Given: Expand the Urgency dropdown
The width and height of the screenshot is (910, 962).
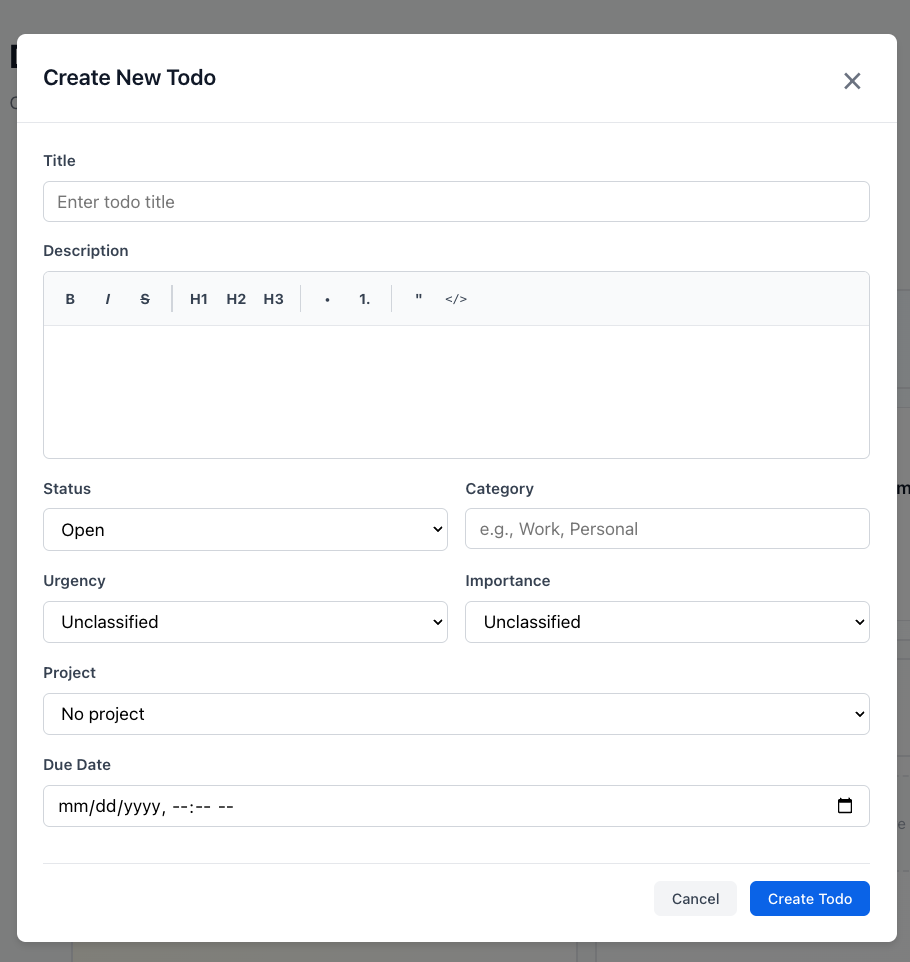Looking at the screenshot, I should click(x=245, y=622).
